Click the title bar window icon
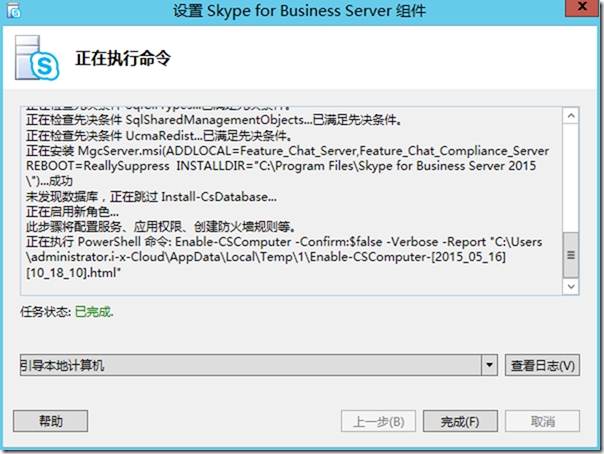 (14, 10)
